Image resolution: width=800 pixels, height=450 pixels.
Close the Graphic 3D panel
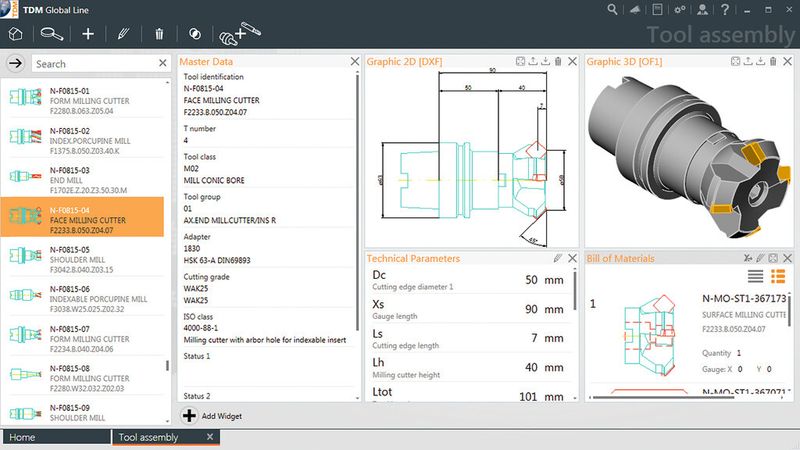point(788,61)
